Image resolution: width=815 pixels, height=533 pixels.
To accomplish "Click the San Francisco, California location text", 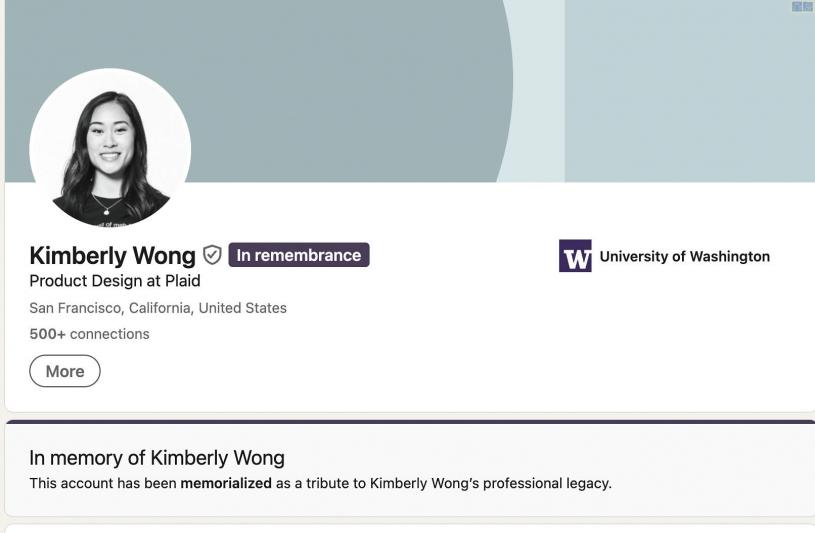I will point(158,308).
